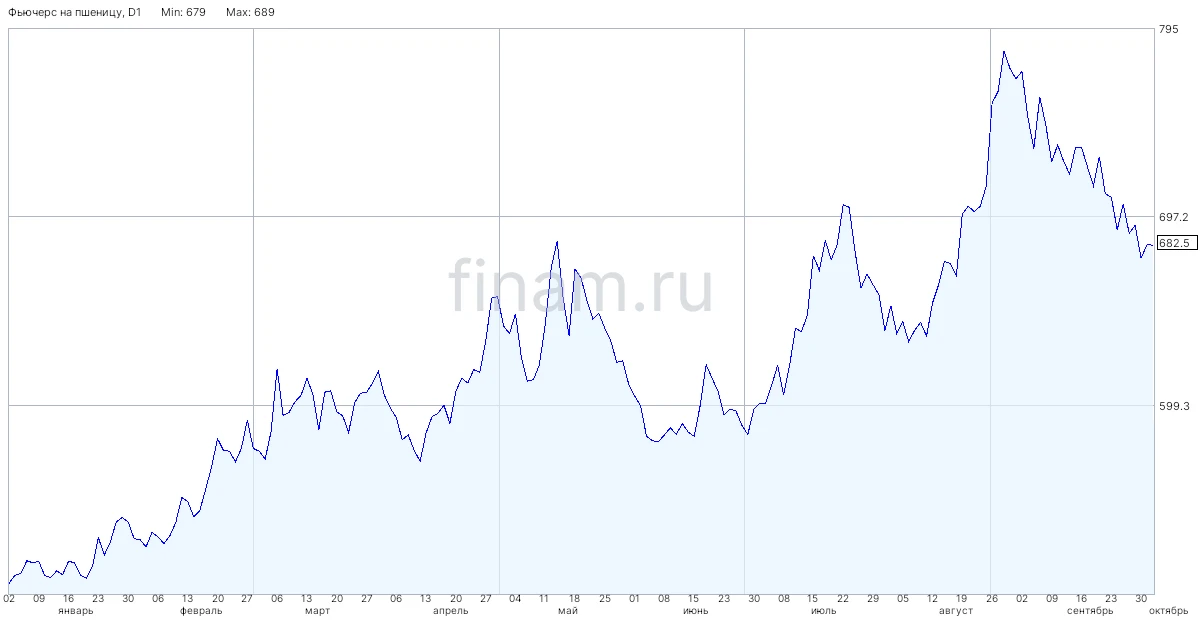Click the 'май' month label
Screen dimensions: 1200x630
coord(568,610)
